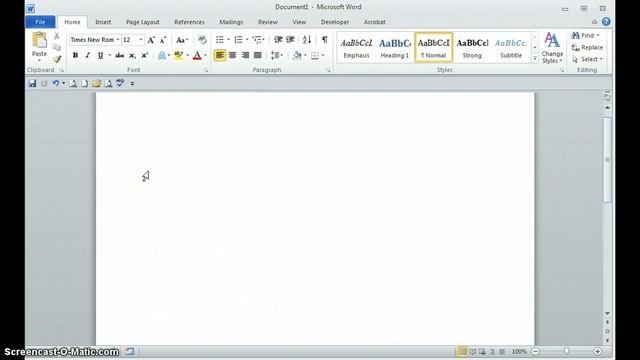Click the 100% zoom level text
The width and height of the screenshot is (640, 360).
click(x=519, y=351)
